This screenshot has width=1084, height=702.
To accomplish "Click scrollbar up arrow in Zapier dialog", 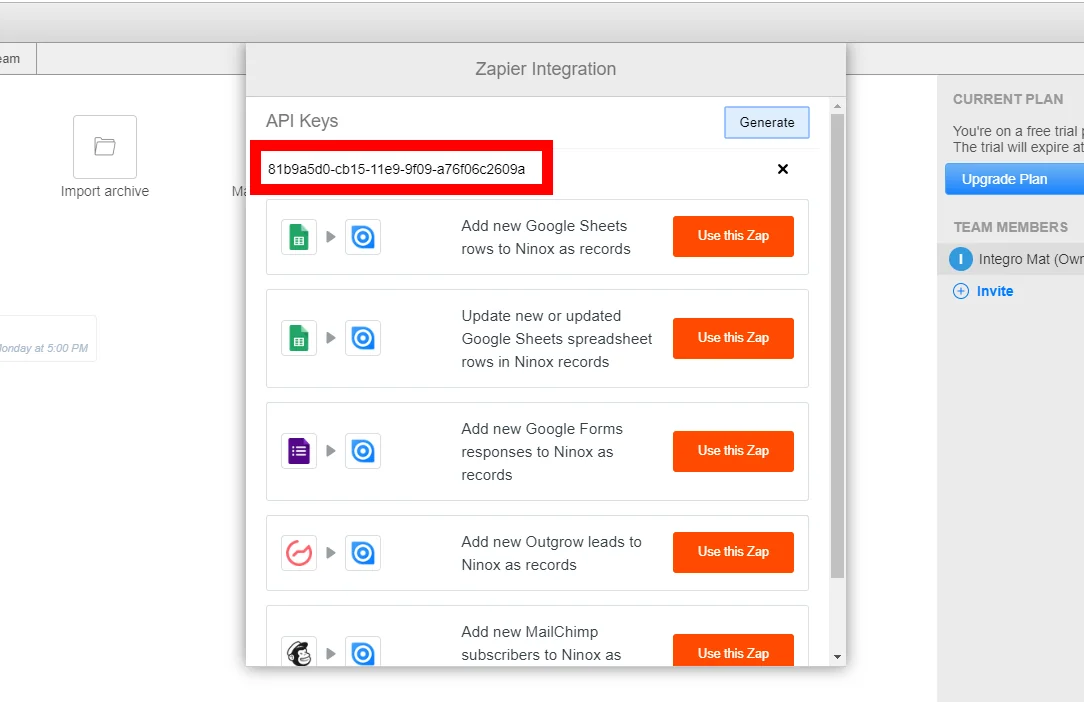I will [x=837, y=107].
